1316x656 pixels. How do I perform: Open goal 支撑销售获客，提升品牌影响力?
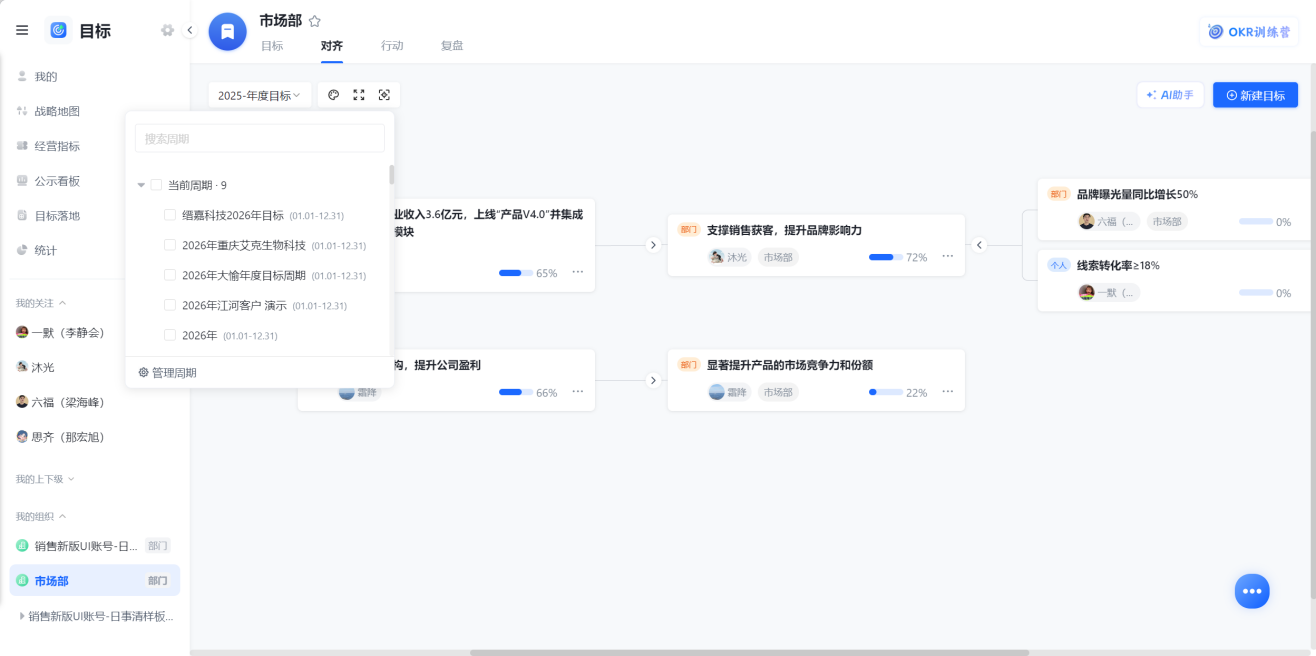pos(784,230)
